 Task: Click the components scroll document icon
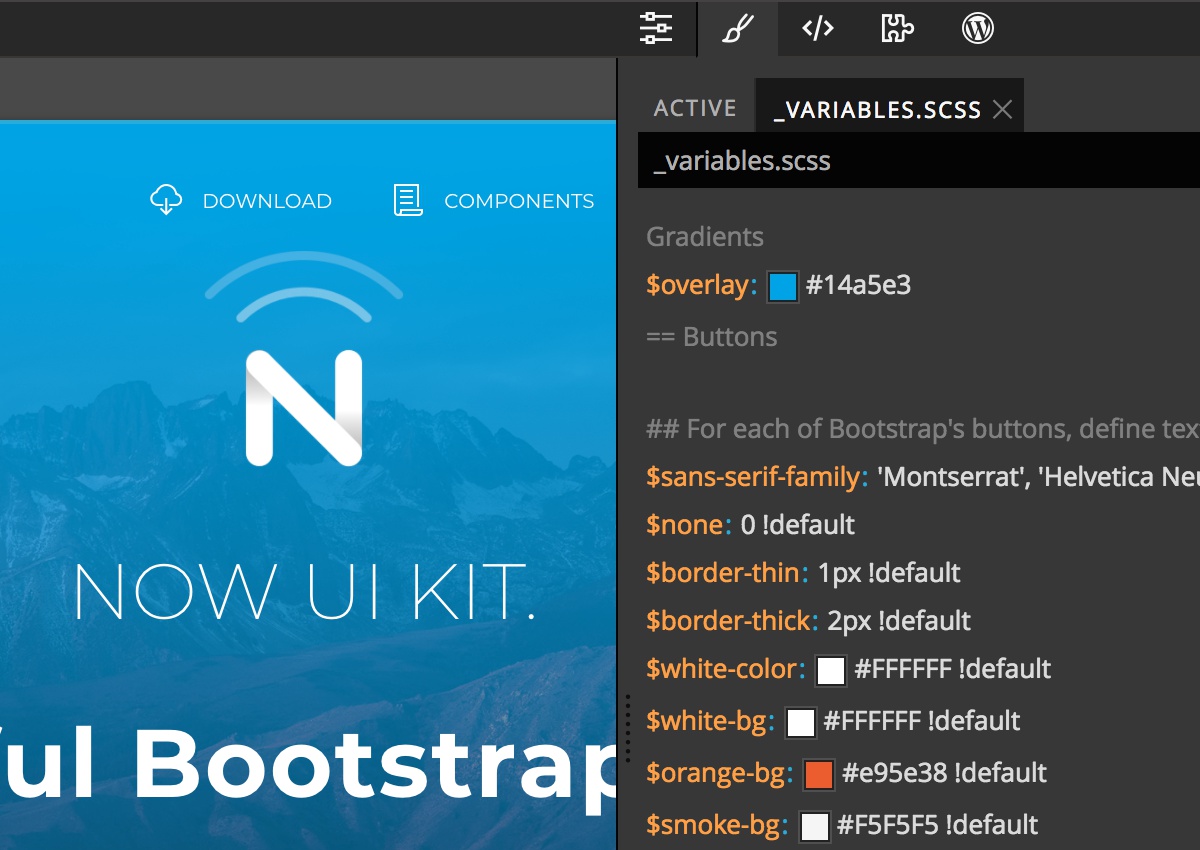click(407, 200)
